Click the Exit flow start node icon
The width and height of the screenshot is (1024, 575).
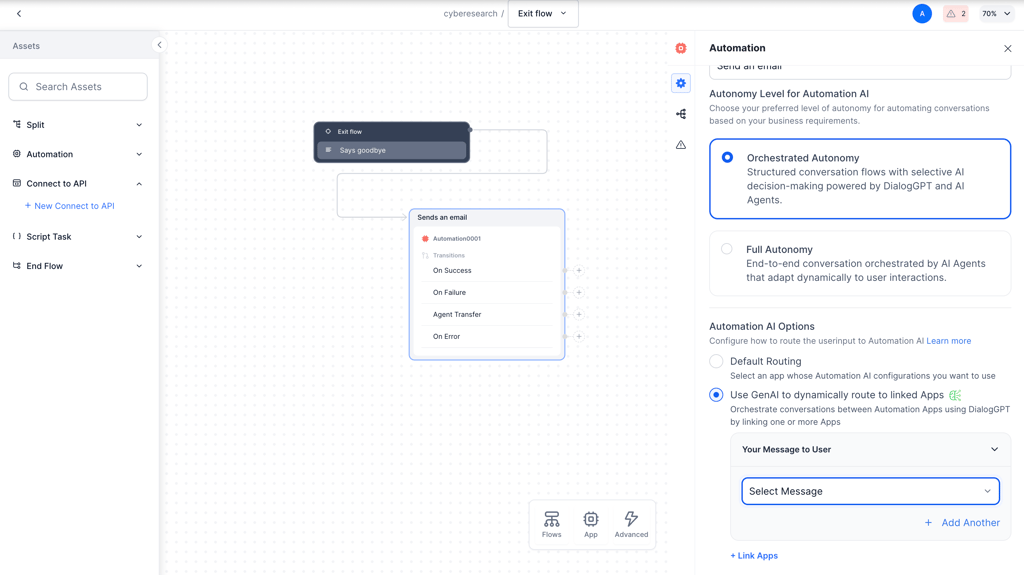328,131
